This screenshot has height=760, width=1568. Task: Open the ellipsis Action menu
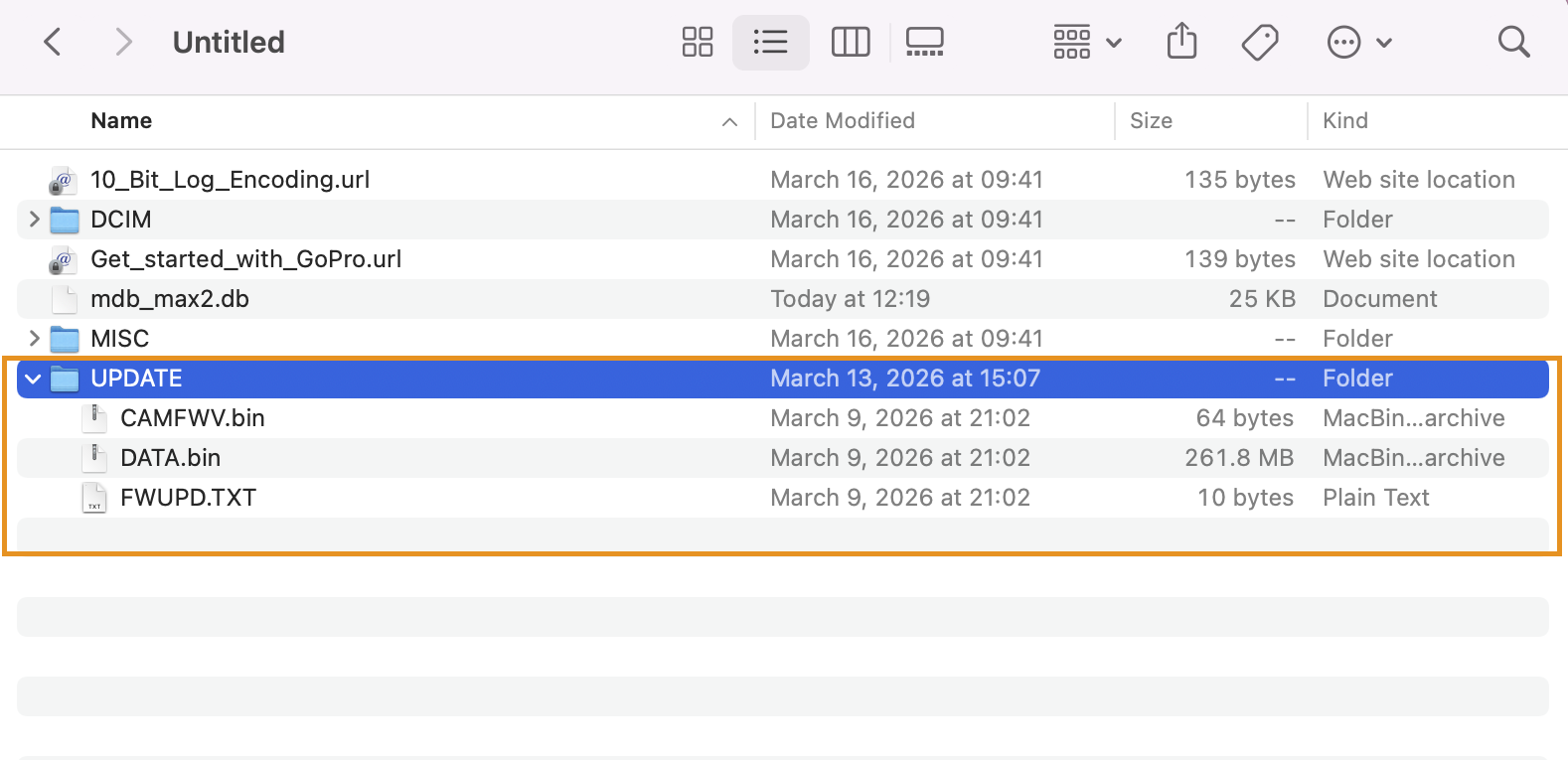click(x=1358, y=42)
